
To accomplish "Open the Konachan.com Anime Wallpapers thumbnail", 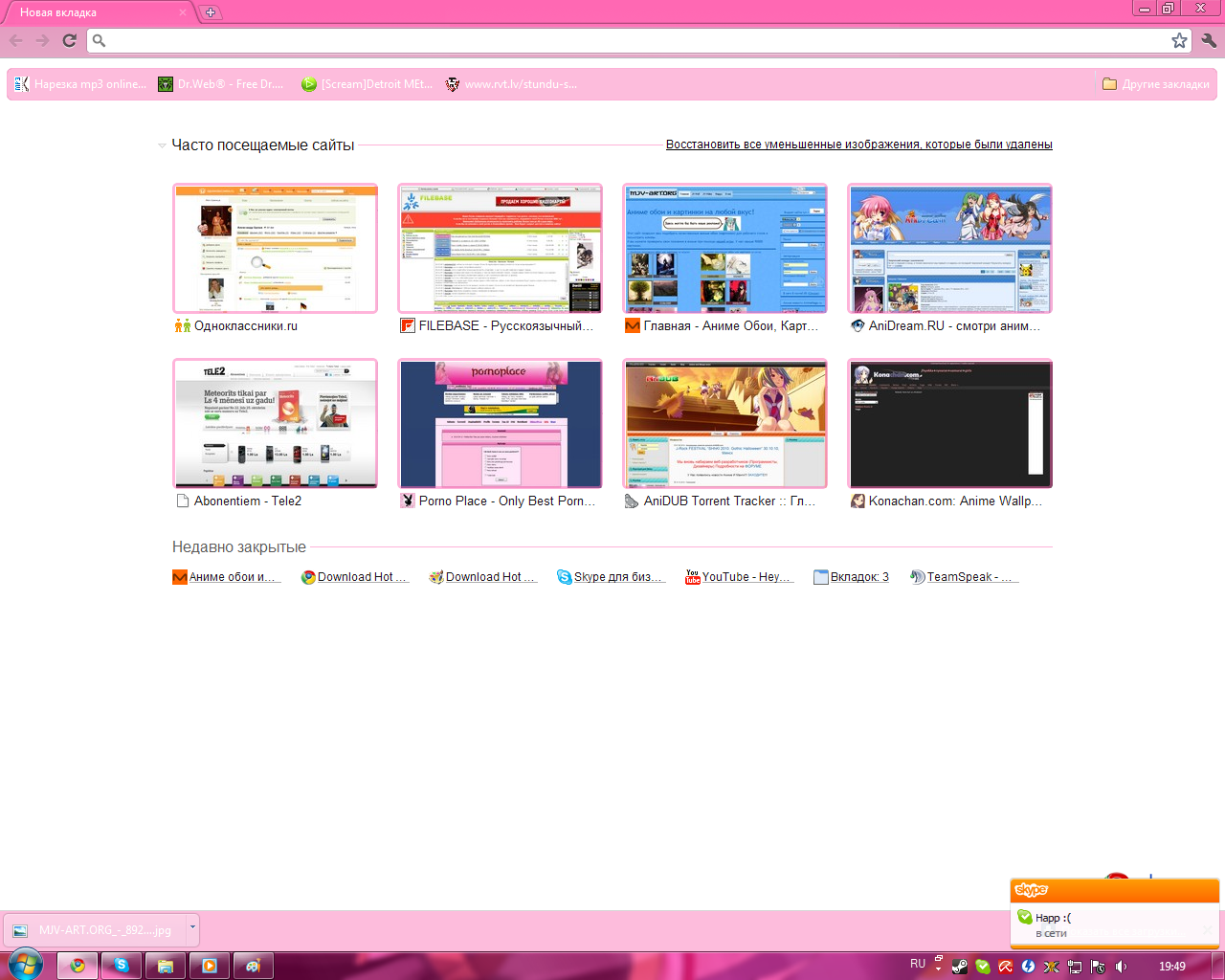I will (x=949, y=424).
